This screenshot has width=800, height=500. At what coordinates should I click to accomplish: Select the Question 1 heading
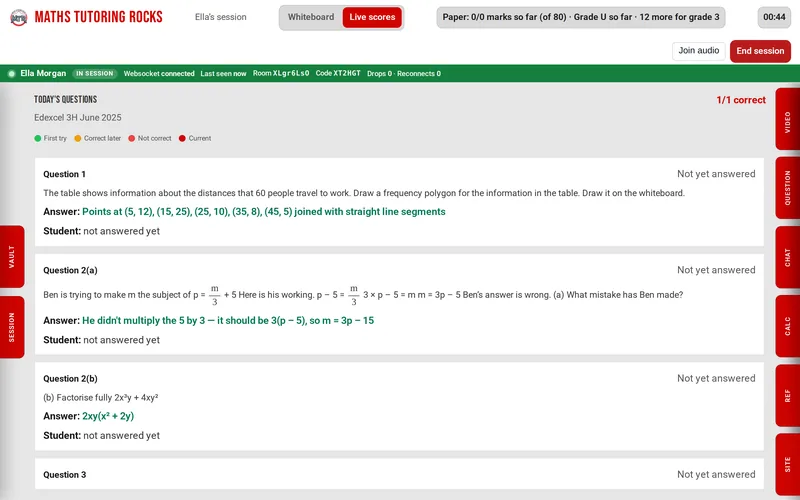pos(64,174)
